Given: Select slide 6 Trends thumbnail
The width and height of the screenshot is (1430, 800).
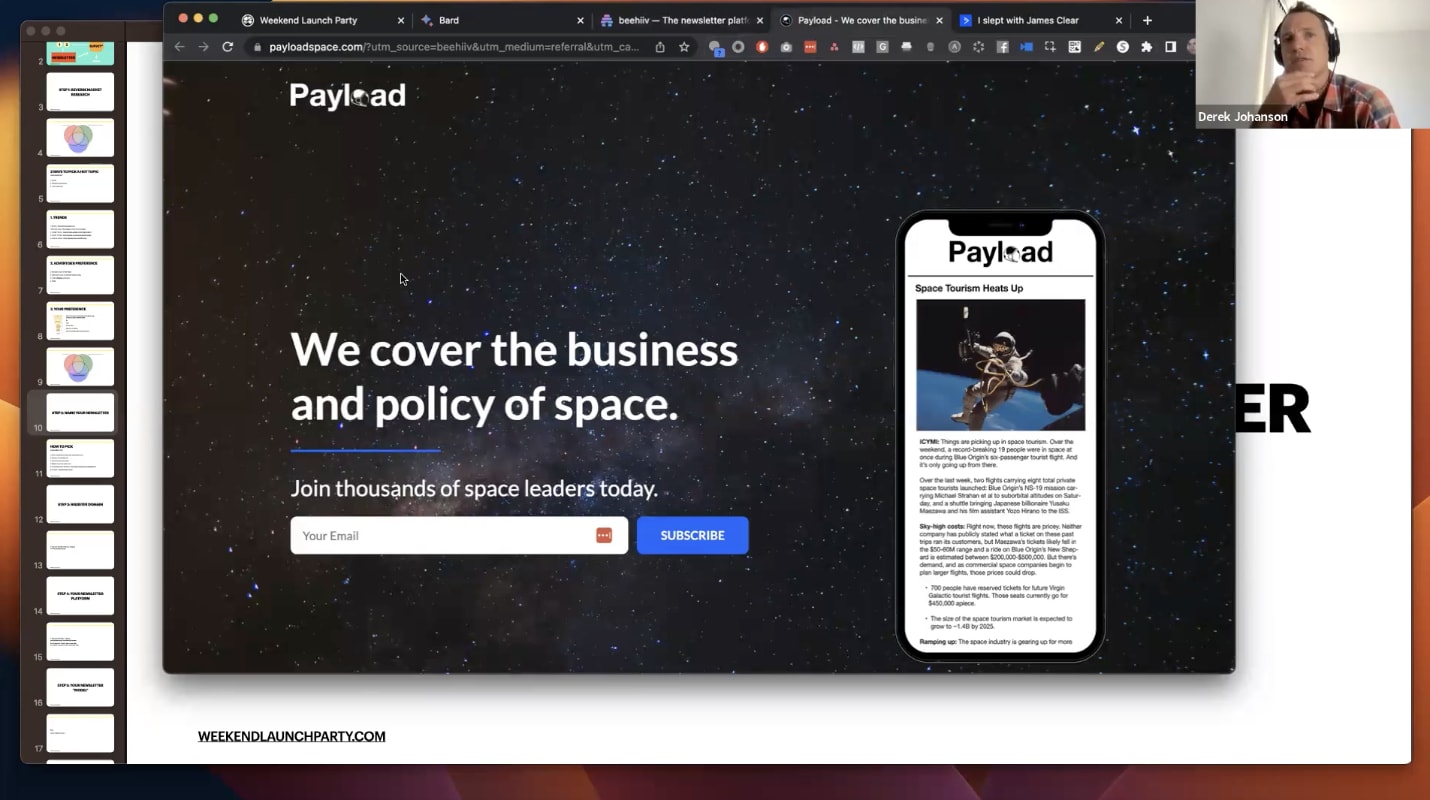Looking at the screenshot, I should pyautogui.click(x=80, y=229).
